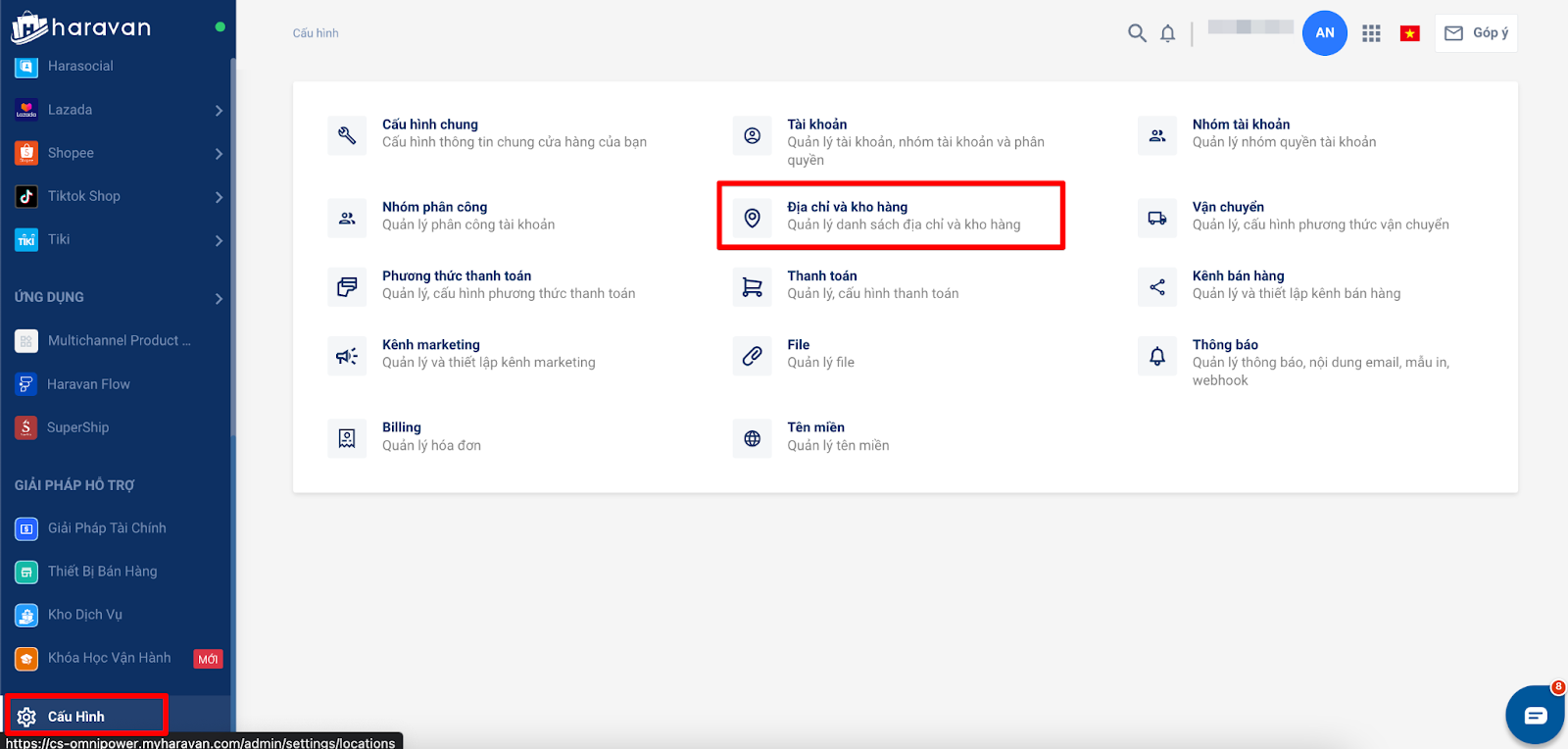Click the Thanh toán cart icon
The image size is (1568, 749).
click(752, 287)
